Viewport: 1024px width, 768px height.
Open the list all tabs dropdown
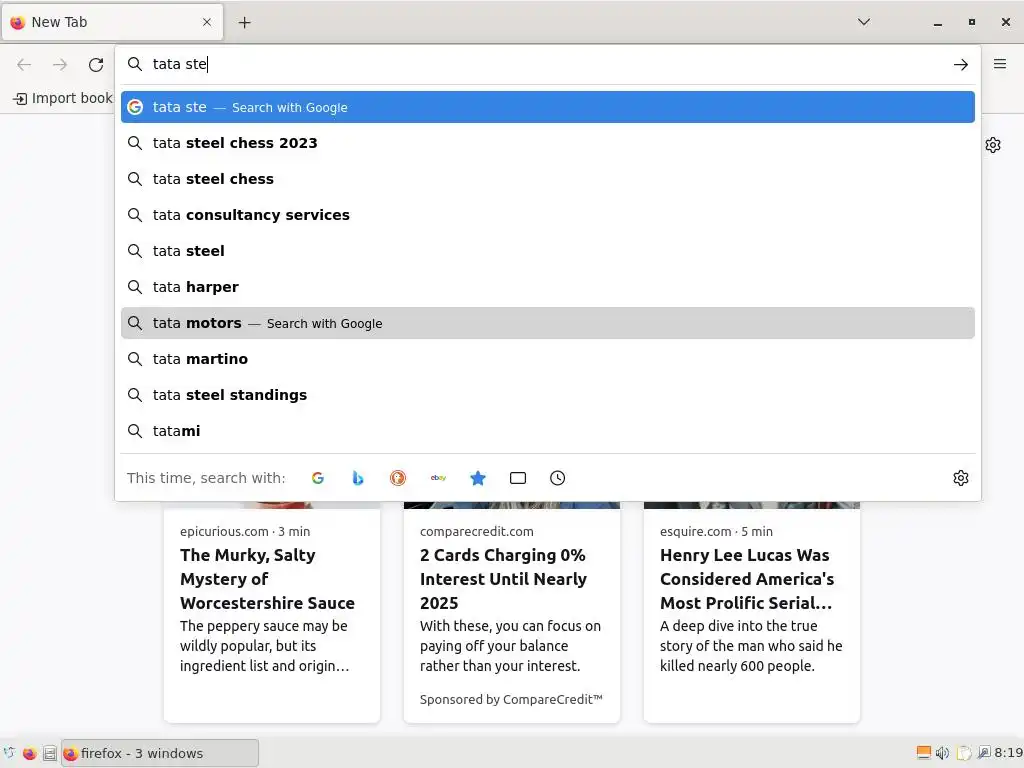[863, 22]
